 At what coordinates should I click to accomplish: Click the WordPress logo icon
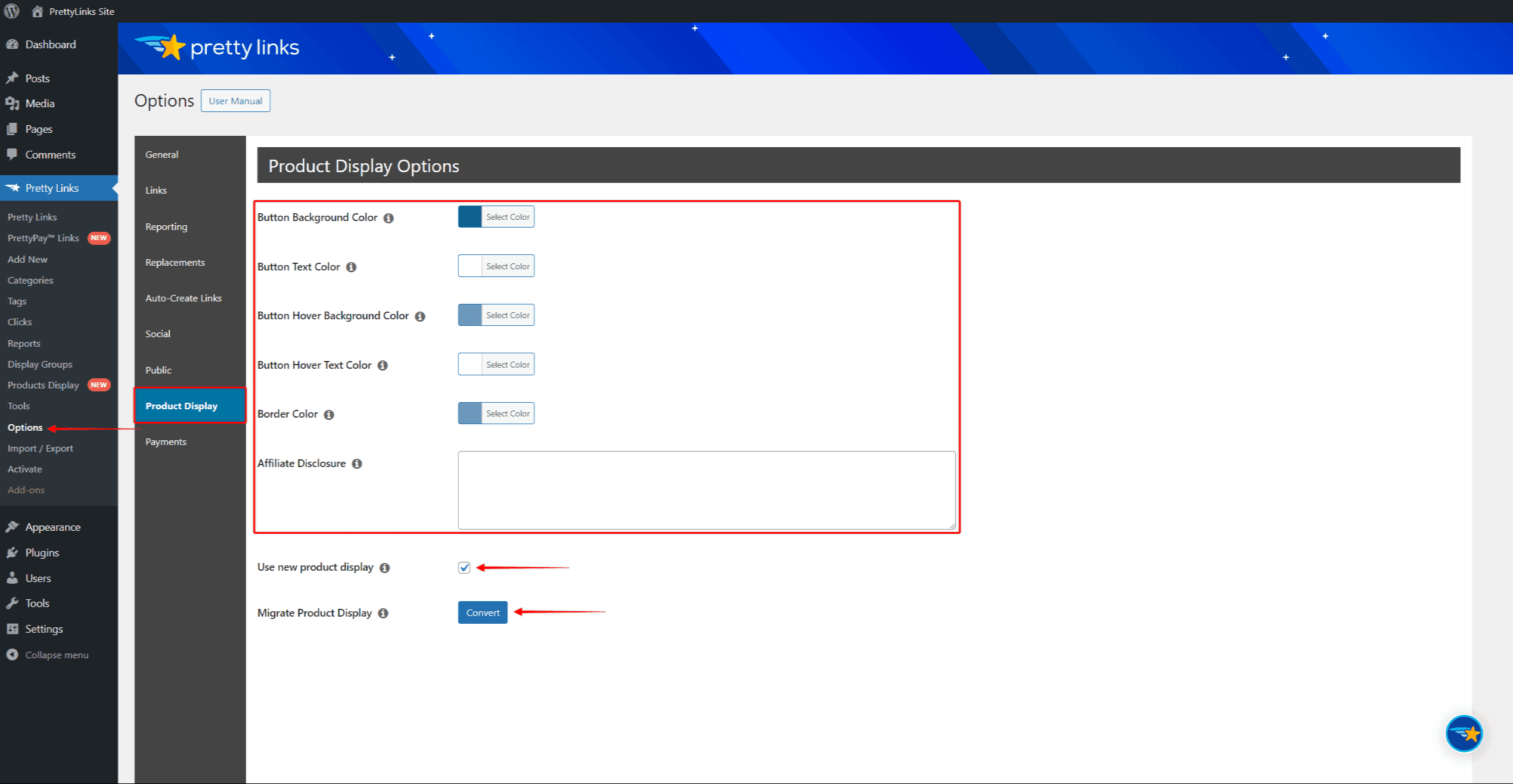pos(12,11)
